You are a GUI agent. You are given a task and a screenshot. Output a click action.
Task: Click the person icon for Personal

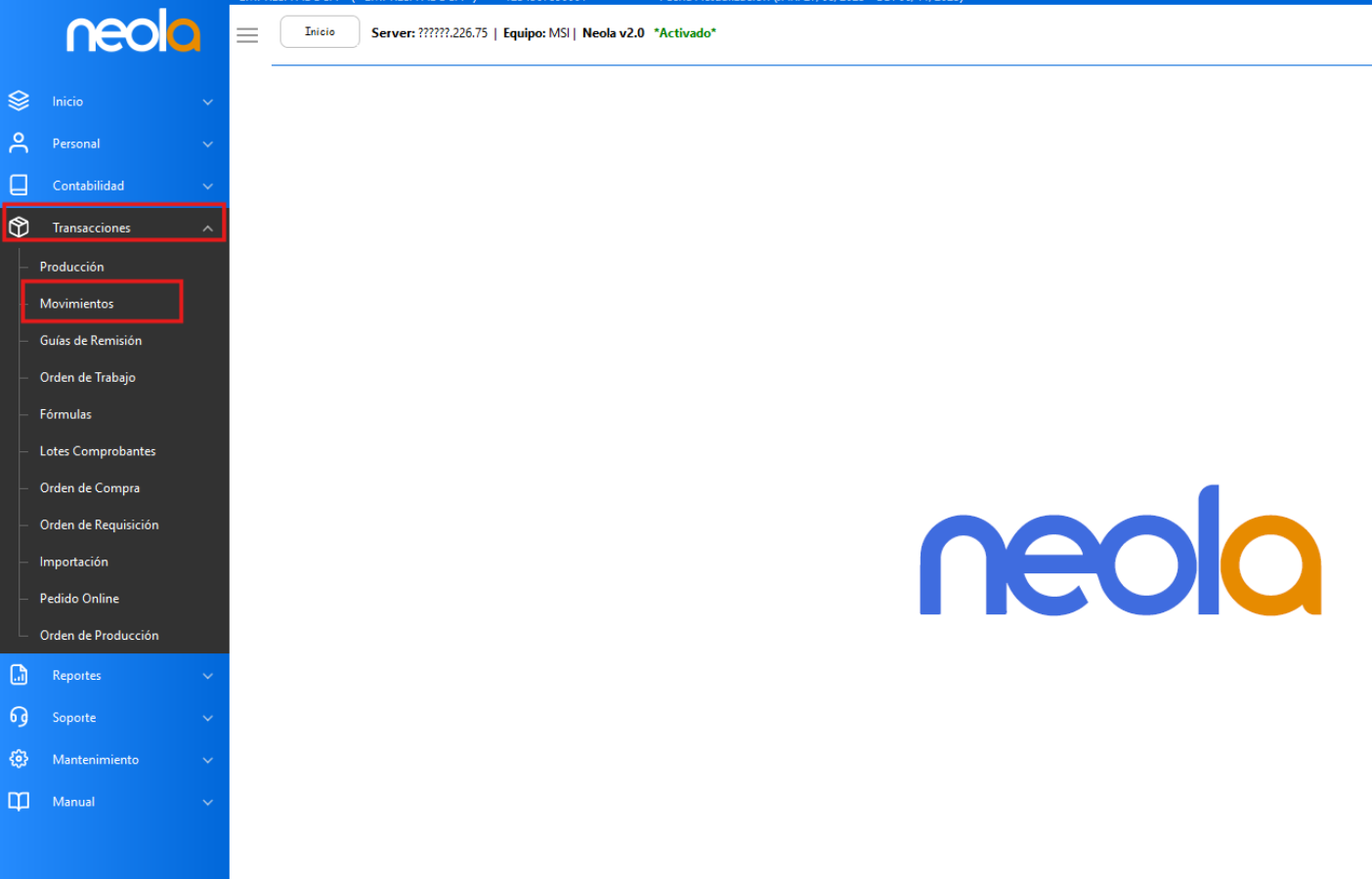pos(19,143)
